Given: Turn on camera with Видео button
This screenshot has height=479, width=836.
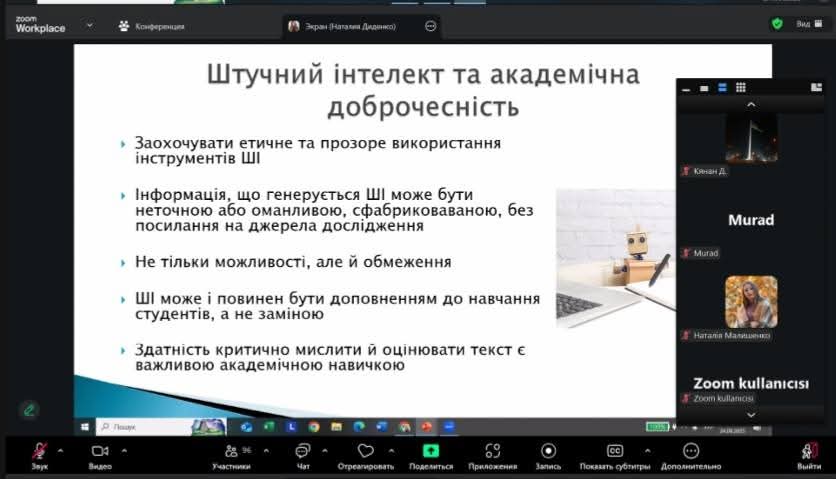Looking at the screenshot, I should (100, 453).
